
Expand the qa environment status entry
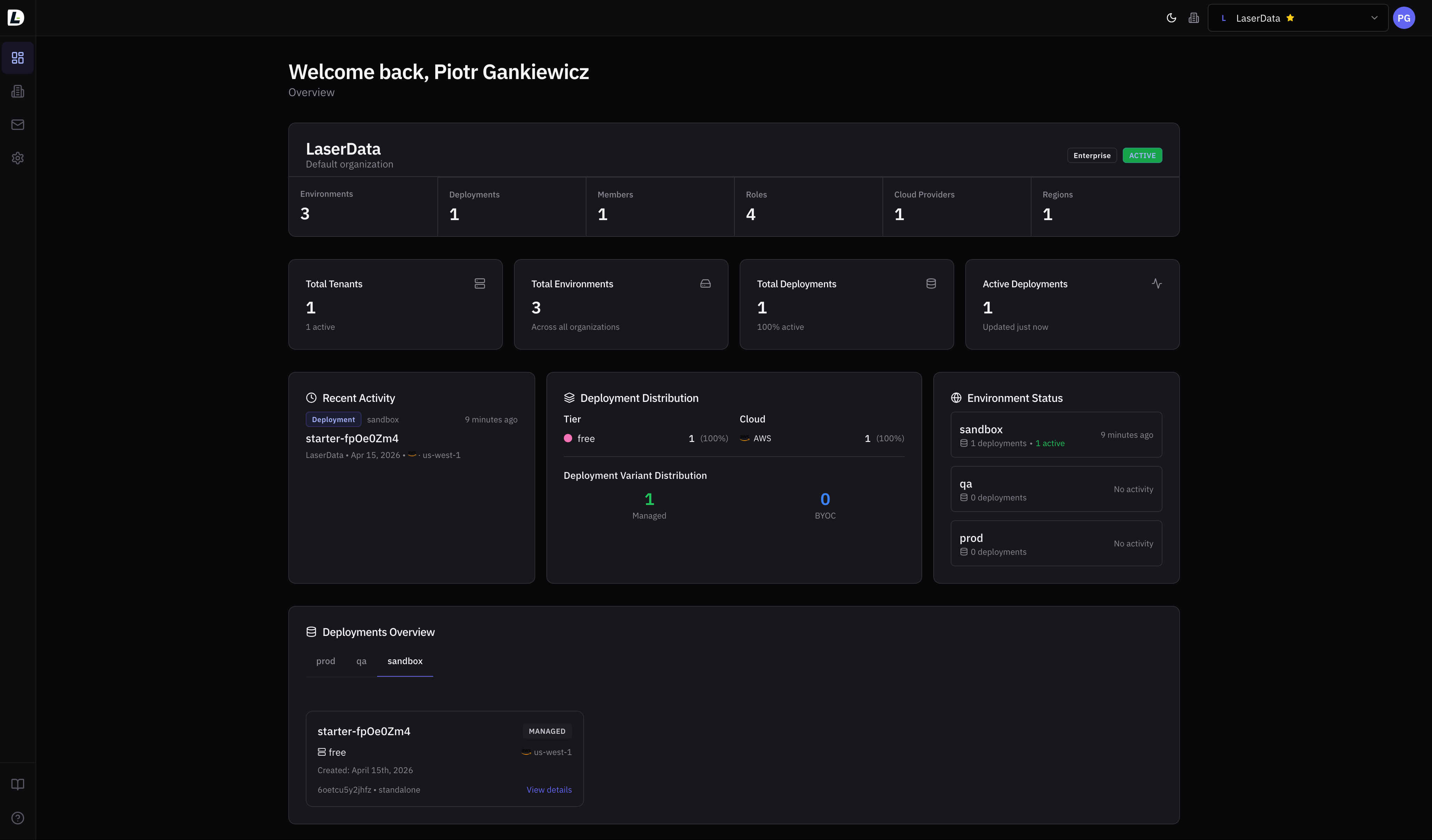tap(1056, 489)
